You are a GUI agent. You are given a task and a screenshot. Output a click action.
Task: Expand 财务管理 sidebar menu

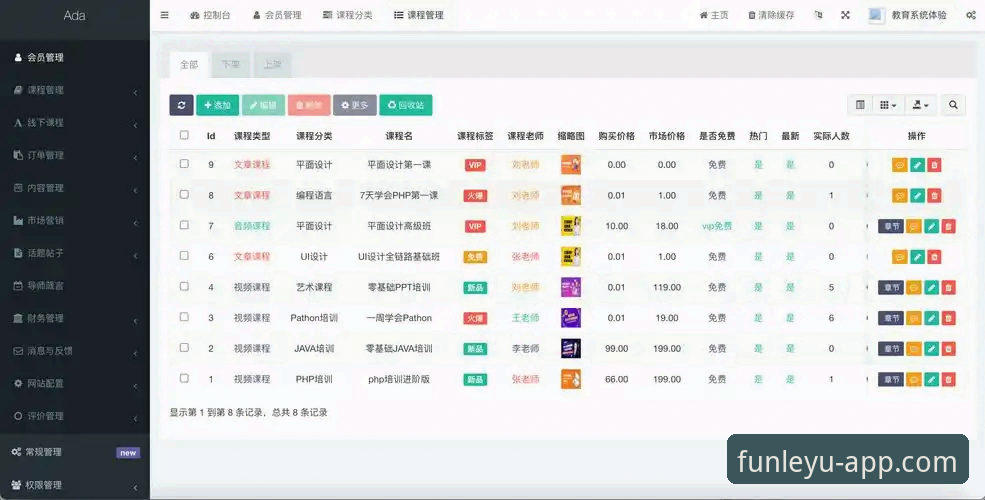click(75, 318)
